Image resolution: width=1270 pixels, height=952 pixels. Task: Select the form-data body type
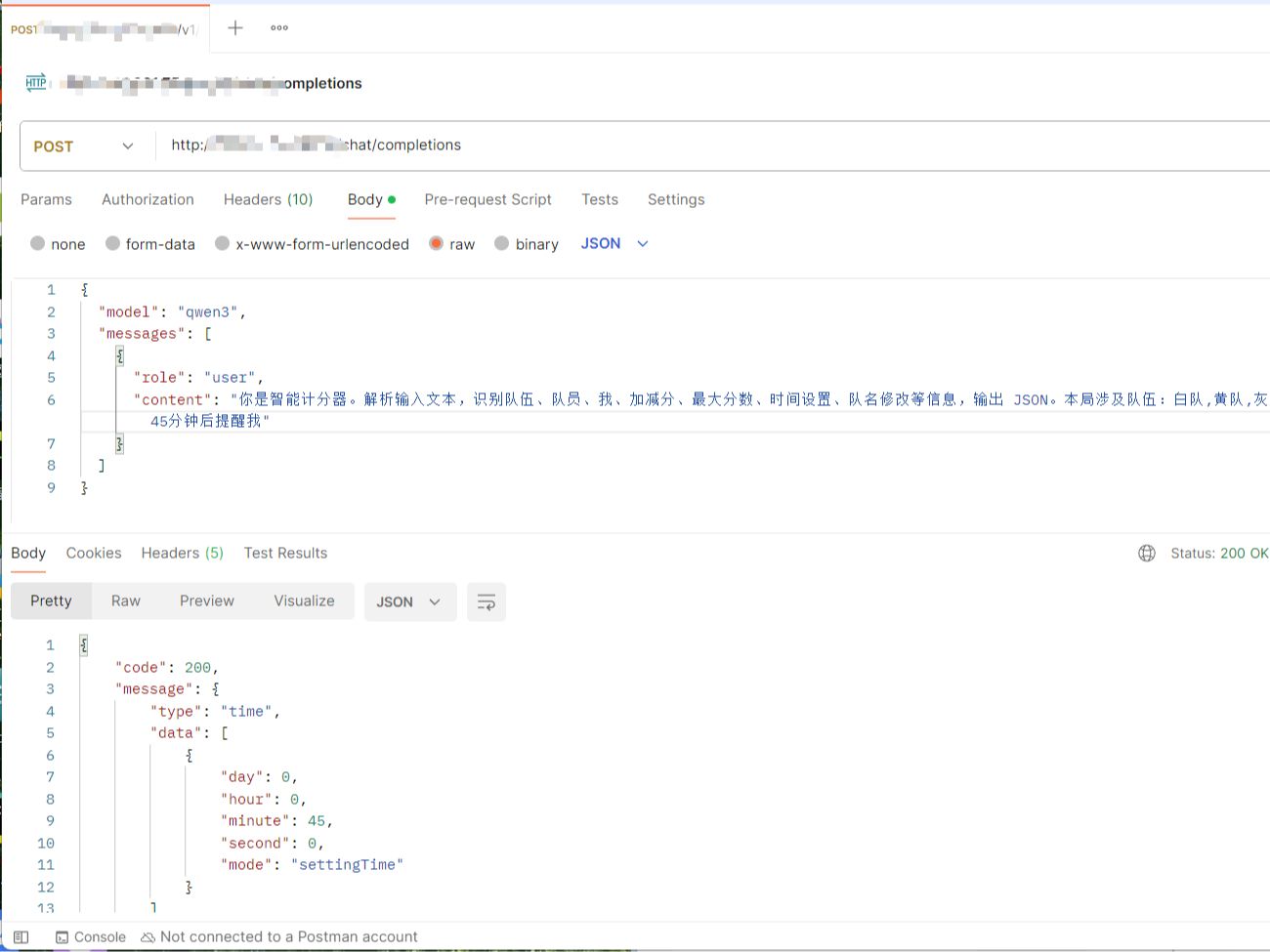pyautogui.click(x=150, y=244)
